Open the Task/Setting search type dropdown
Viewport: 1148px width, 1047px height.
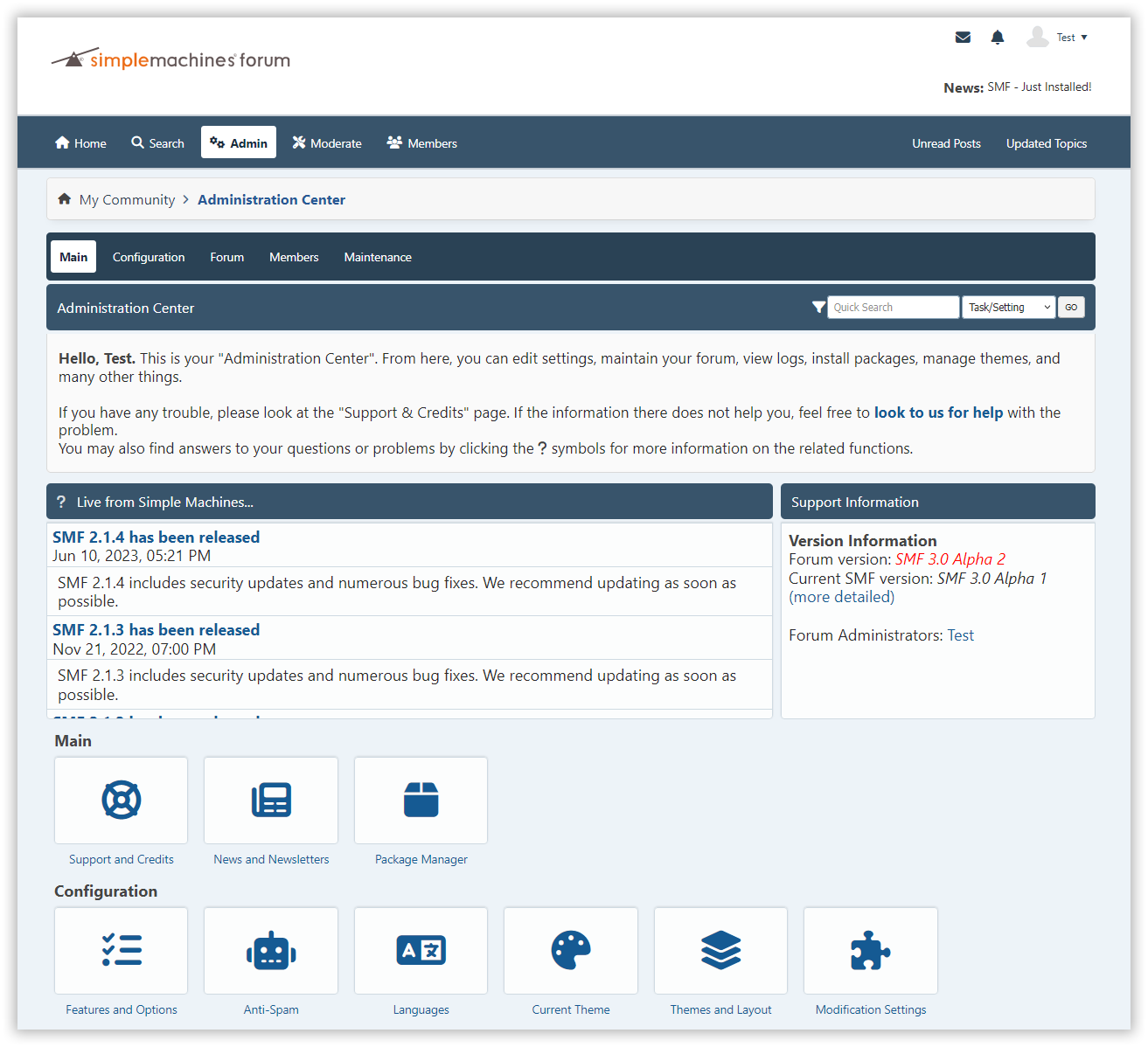(x=1008, y=308)
